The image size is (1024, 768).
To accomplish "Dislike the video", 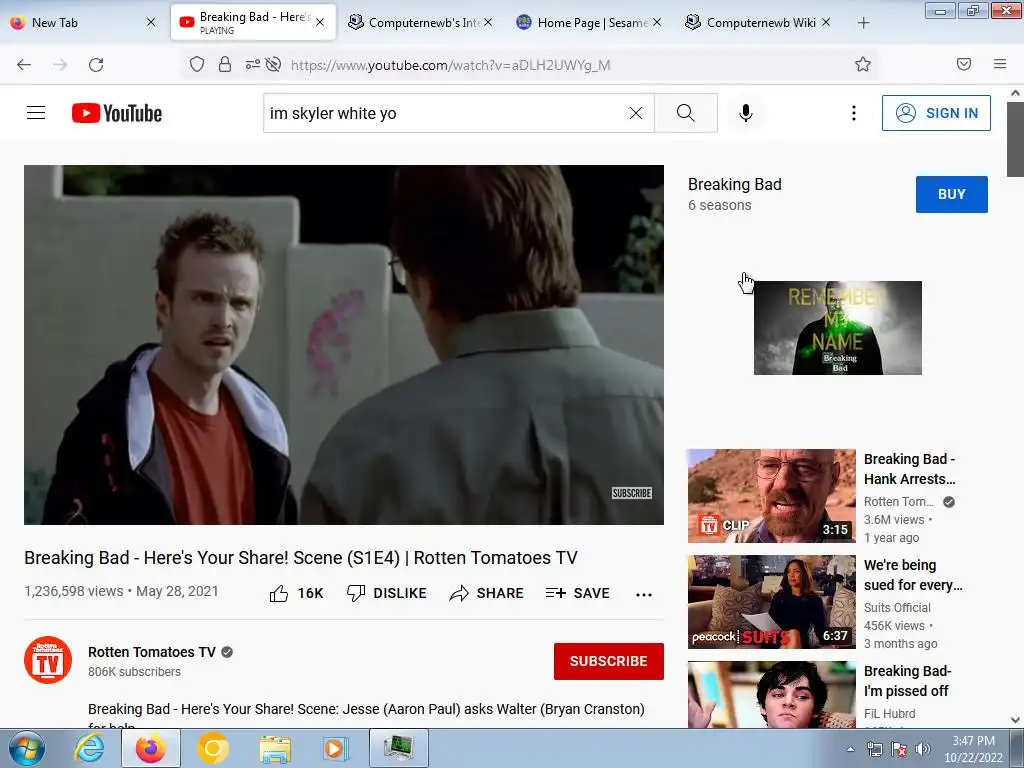I will (x=387, y=593).
